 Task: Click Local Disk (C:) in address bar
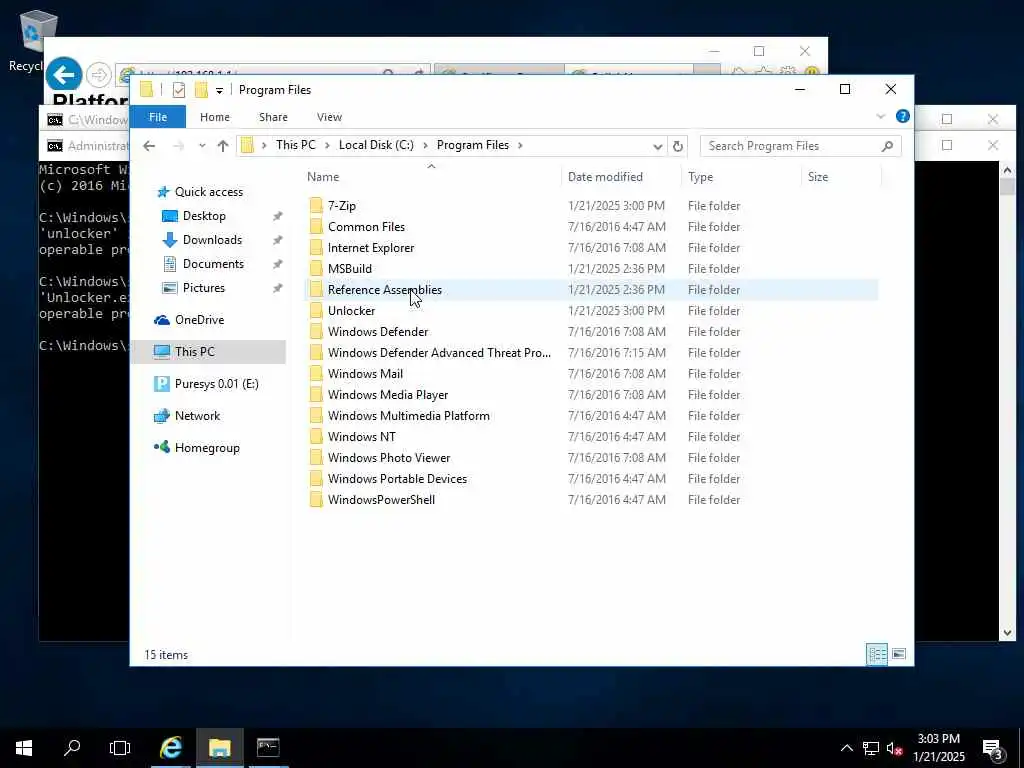click(376, 145)
